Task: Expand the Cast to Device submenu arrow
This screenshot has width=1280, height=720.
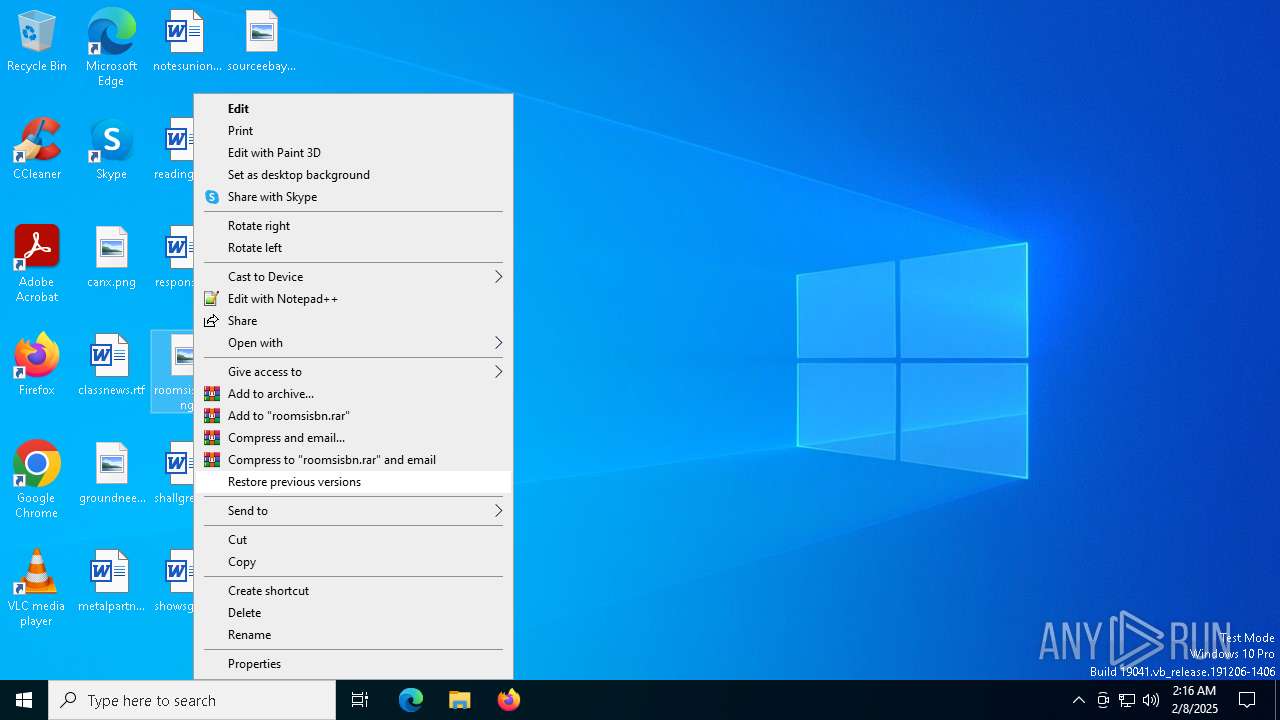Action: click(498, 277)
